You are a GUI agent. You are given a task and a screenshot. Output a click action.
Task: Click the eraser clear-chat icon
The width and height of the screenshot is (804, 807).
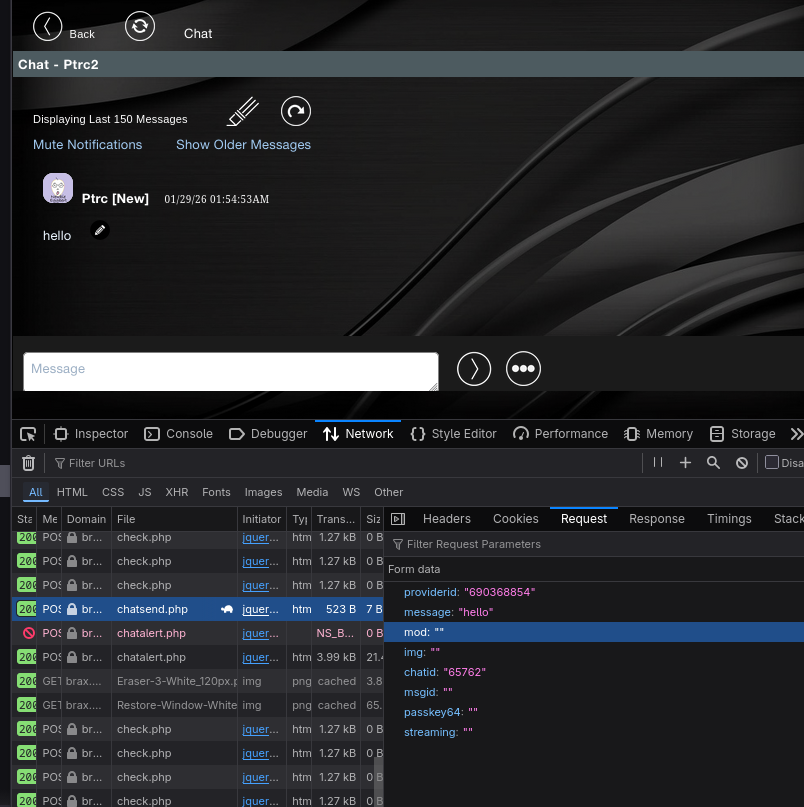[243, 111]
